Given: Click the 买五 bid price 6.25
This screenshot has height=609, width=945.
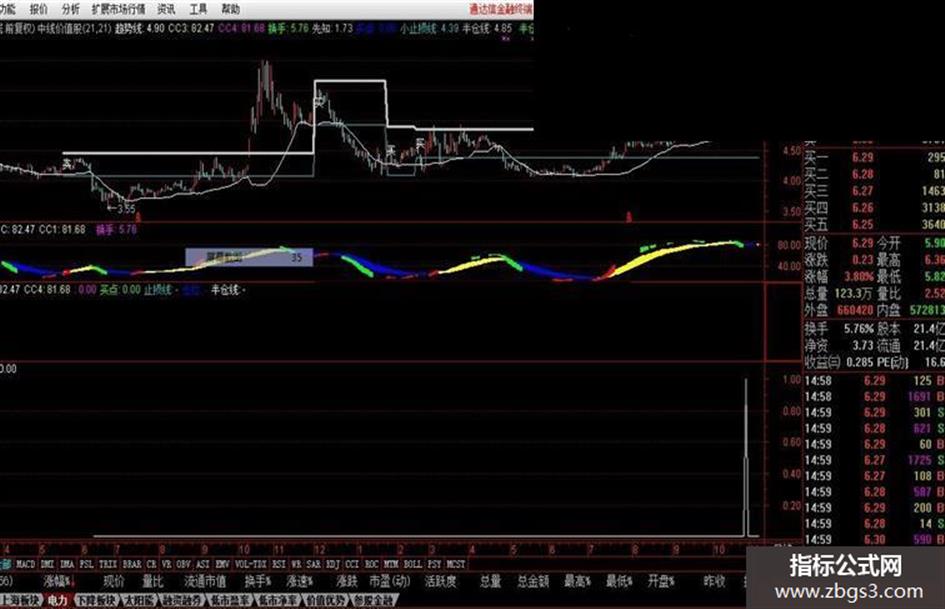Looking at the screenshot, I should point(862,226).
